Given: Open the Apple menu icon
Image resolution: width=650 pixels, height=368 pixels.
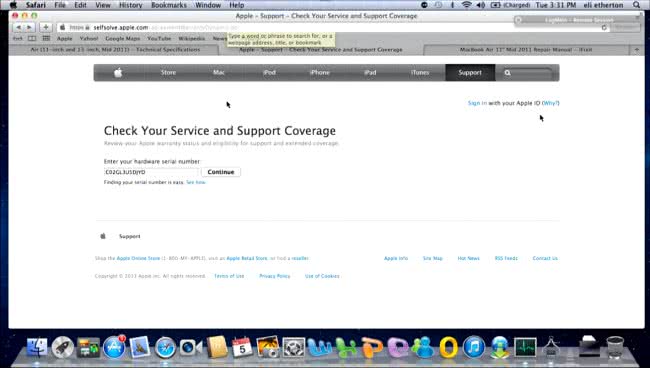Looking at the screenshot, I should click(x=13, y=5).
